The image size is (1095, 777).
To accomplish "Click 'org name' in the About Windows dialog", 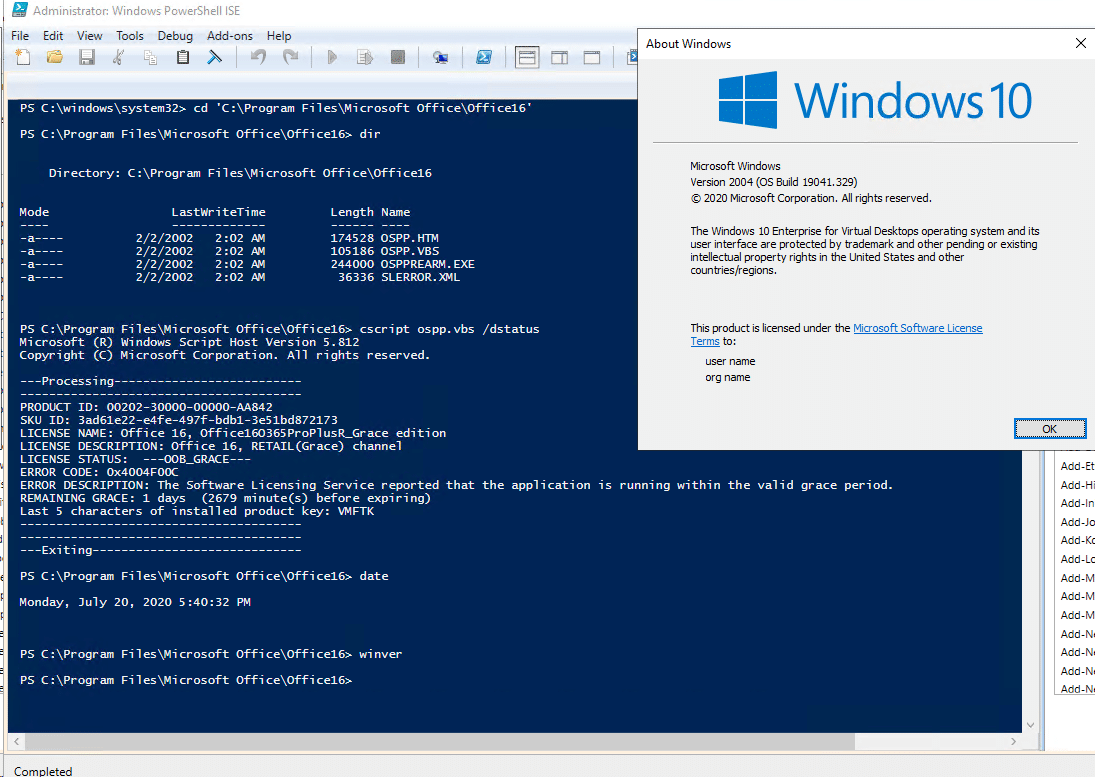I will click(728, 378).
